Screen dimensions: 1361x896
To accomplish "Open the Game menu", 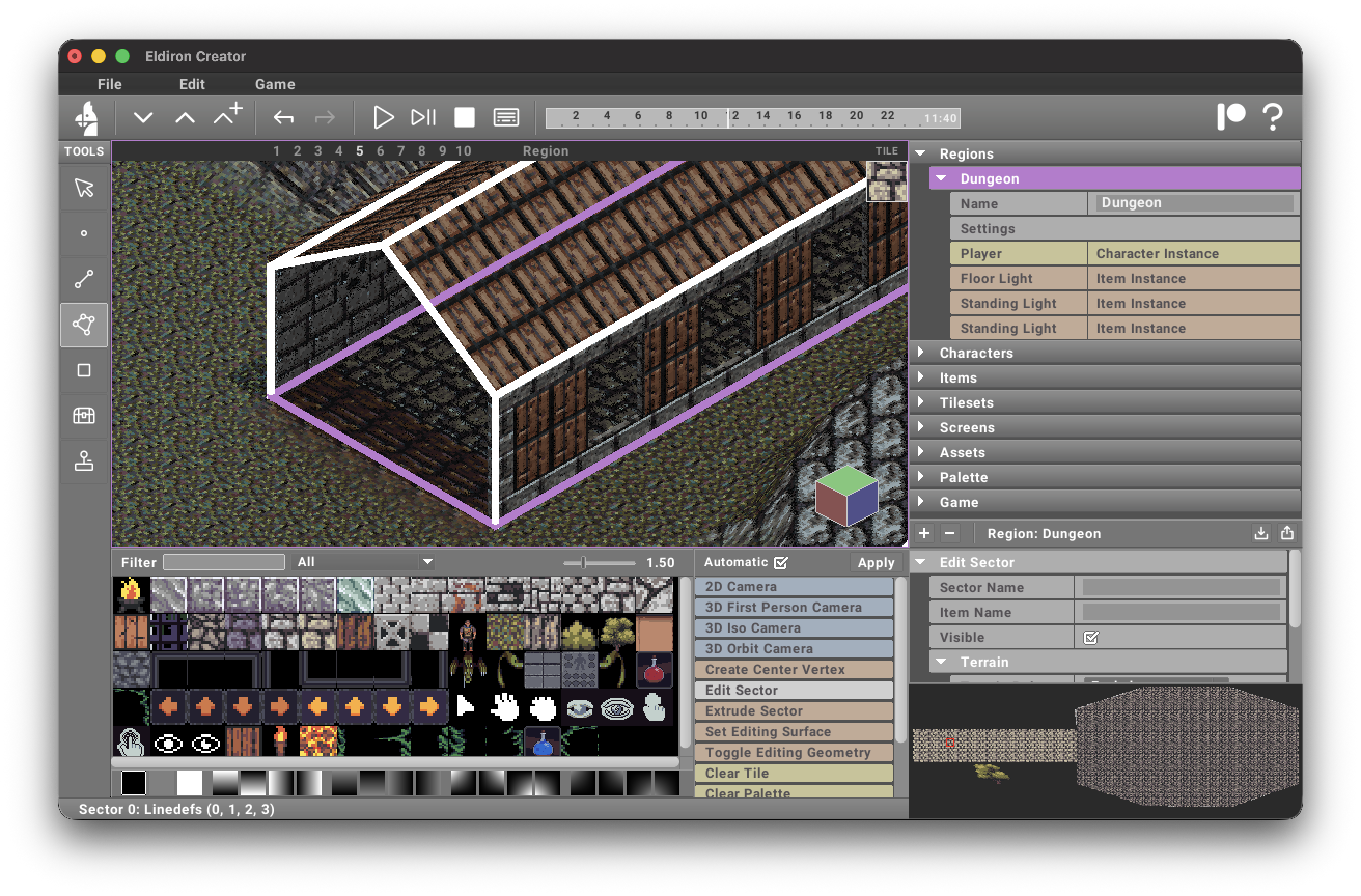I will point(274,84).
